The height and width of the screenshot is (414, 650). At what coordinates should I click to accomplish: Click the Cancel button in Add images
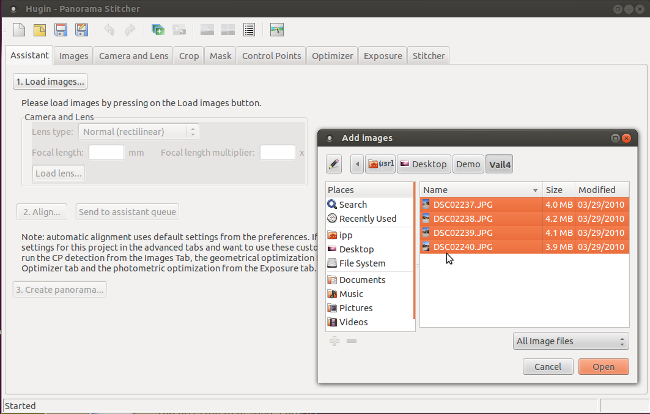click(x=547, y=367)
